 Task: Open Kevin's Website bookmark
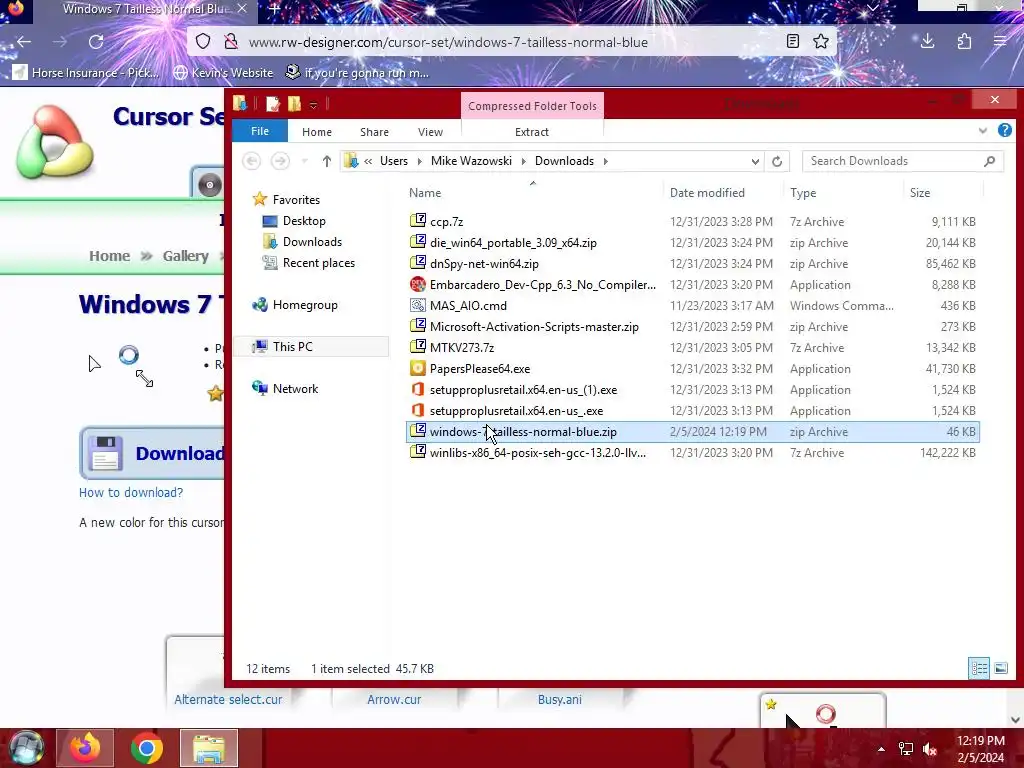223,72
